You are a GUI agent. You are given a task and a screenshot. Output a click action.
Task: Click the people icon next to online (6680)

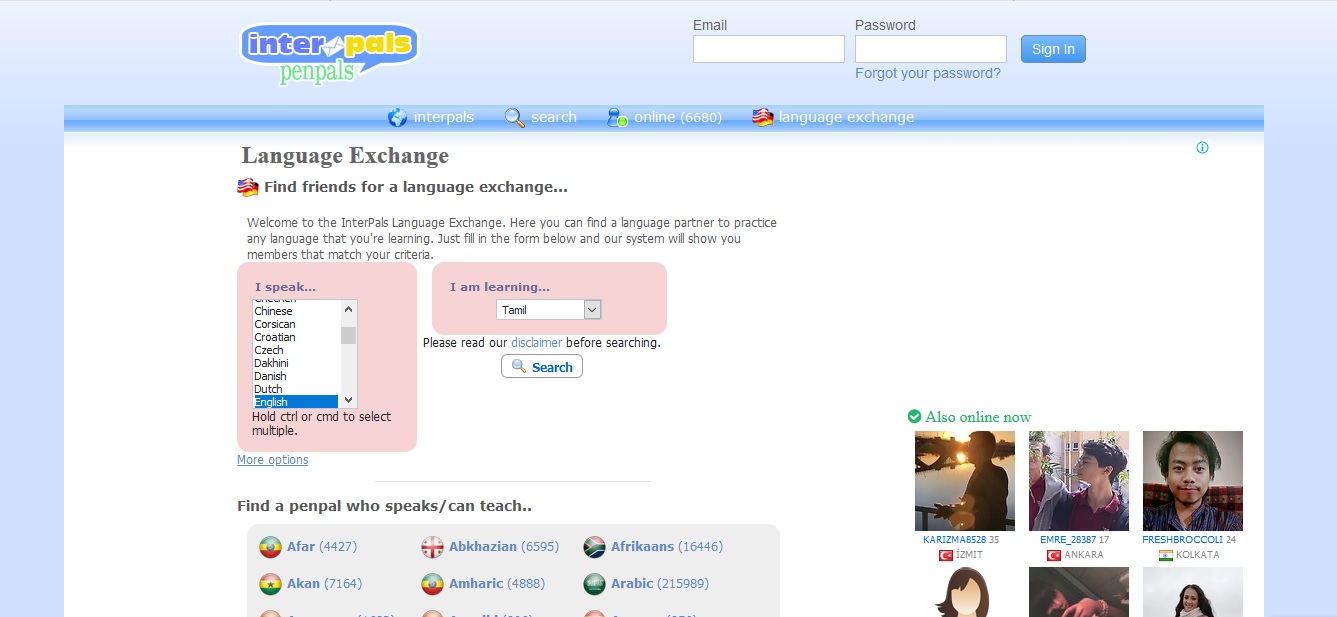click(615, 117)
